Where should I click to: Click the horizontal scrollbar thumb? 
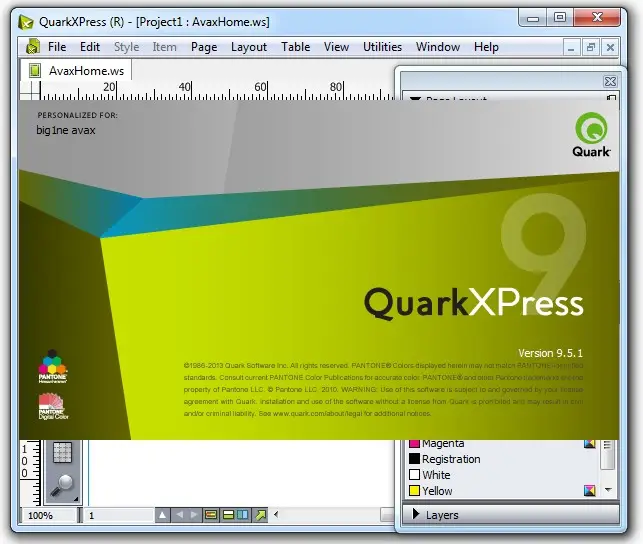[388, 514]
